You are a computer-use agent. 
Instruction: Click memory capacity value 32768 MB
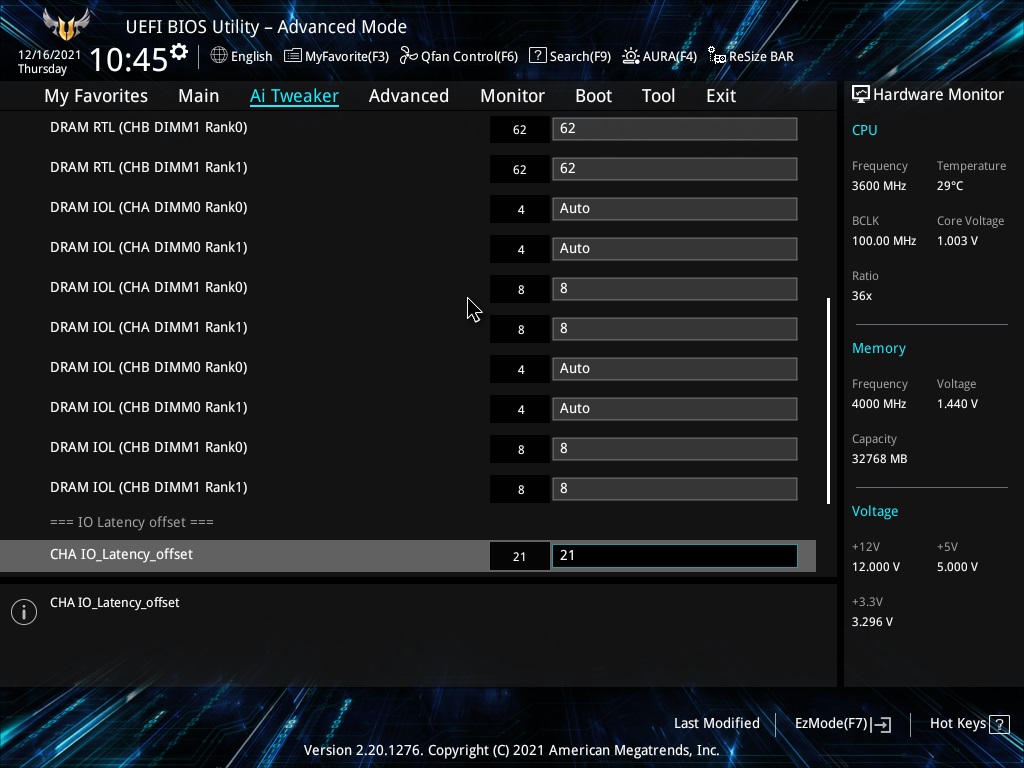click(x=880, y=459)
